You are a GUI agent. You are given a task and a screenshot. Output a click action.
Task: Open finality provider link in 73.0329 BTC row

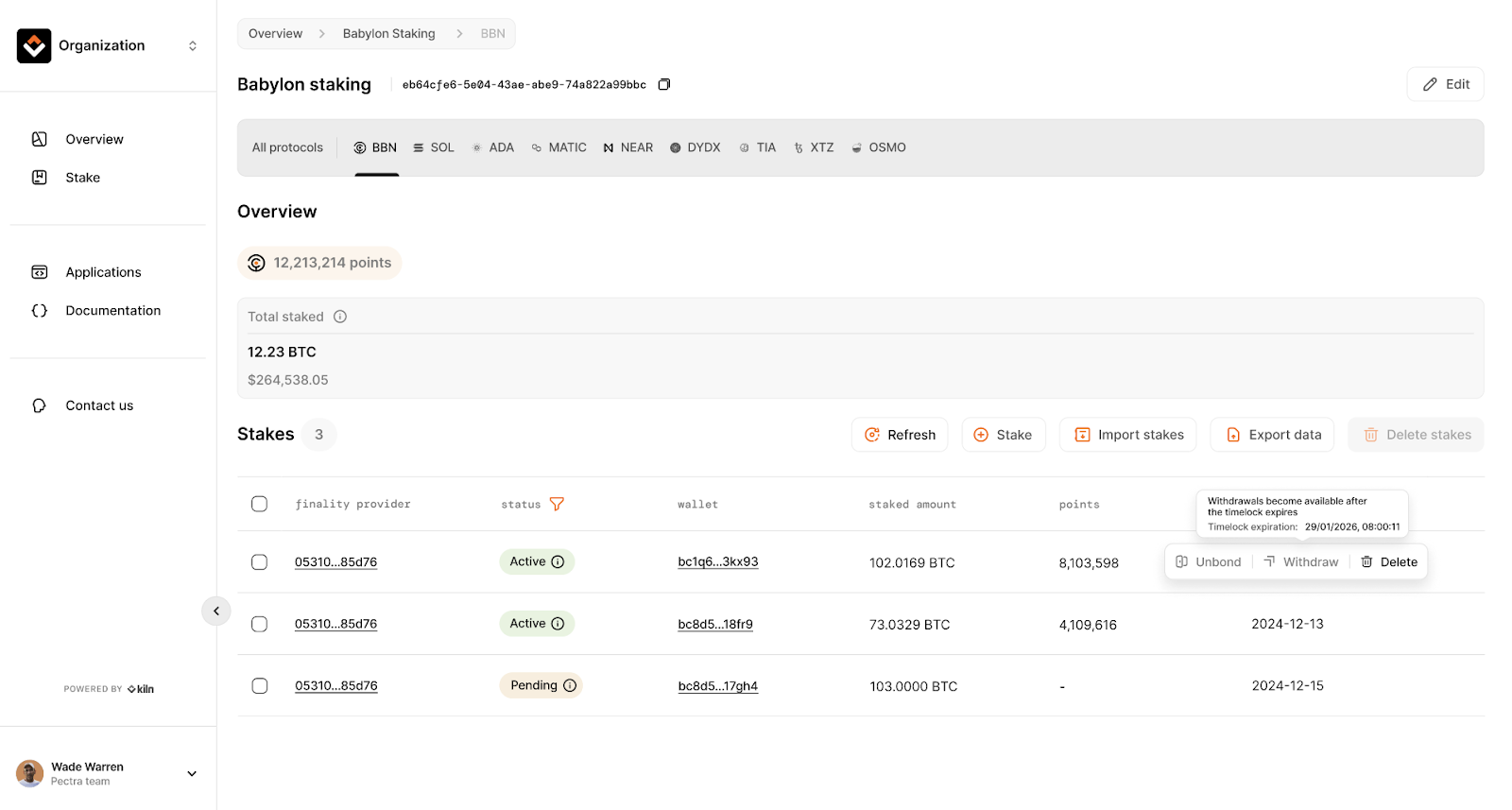point(335,624)
